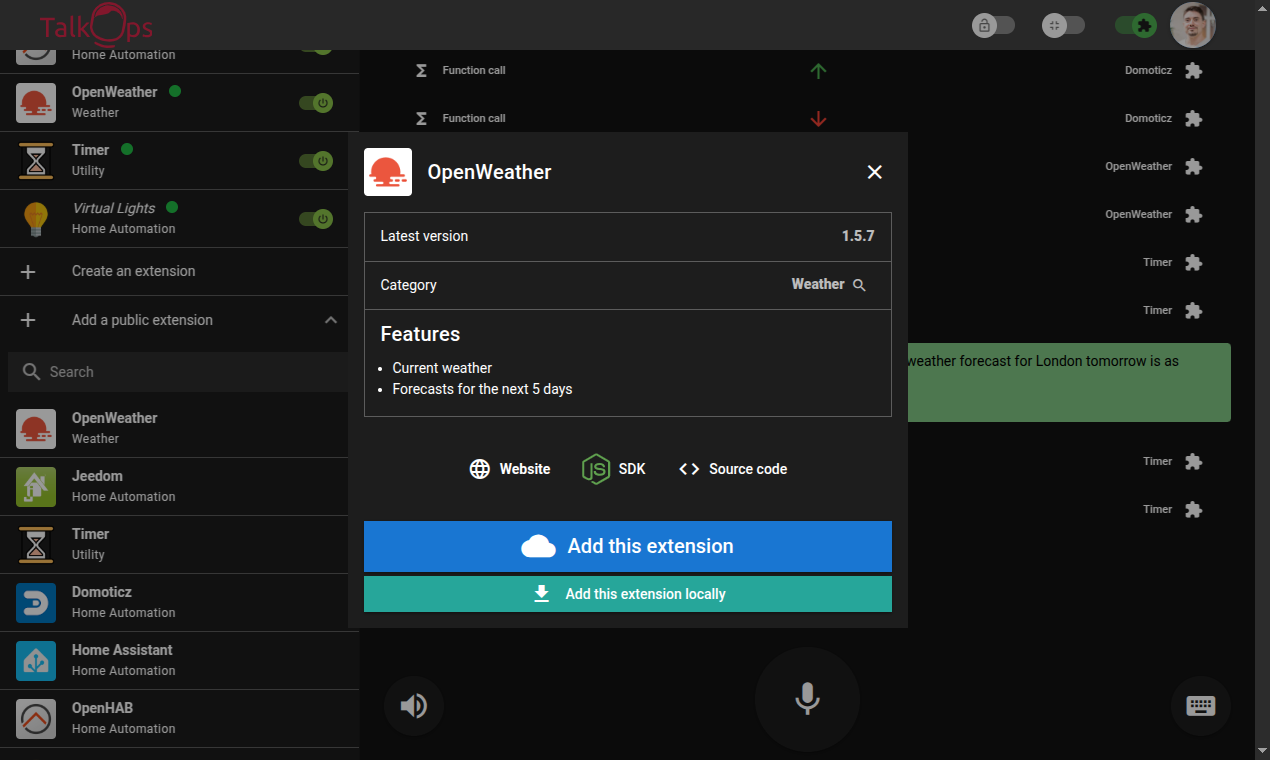This screenshot has width=1270, height=760.
Task: Click the TalkOps logo
Action: tap(96, 25)
